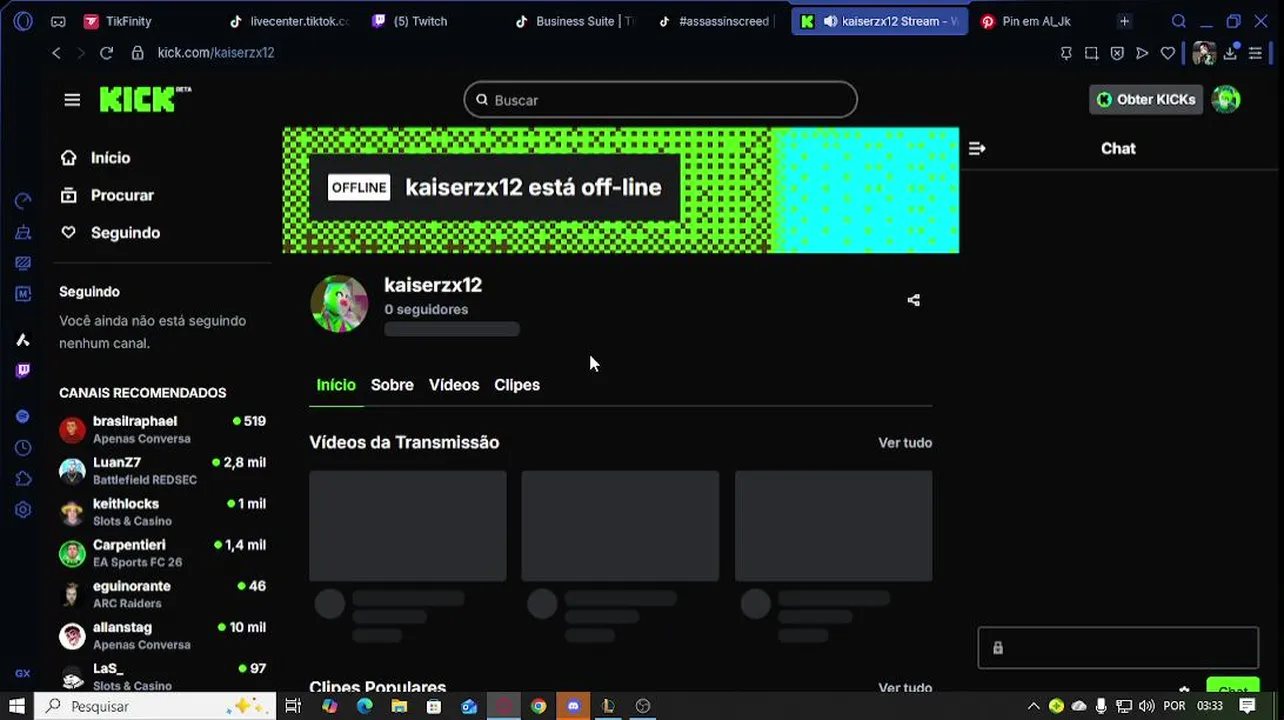Open a new browser tab
This screenshot has height=720, width=1284.
coord(1124,21)
